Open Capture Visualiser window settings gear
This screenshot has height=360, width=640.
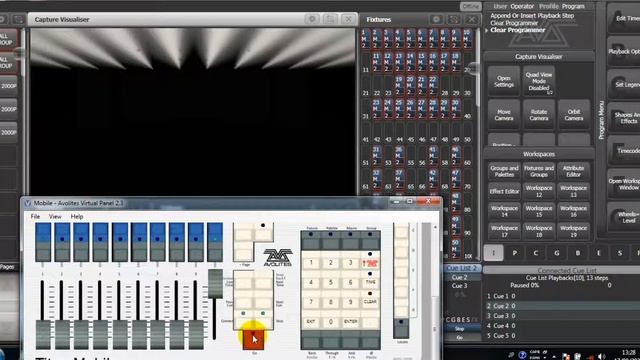click(312, 19)
